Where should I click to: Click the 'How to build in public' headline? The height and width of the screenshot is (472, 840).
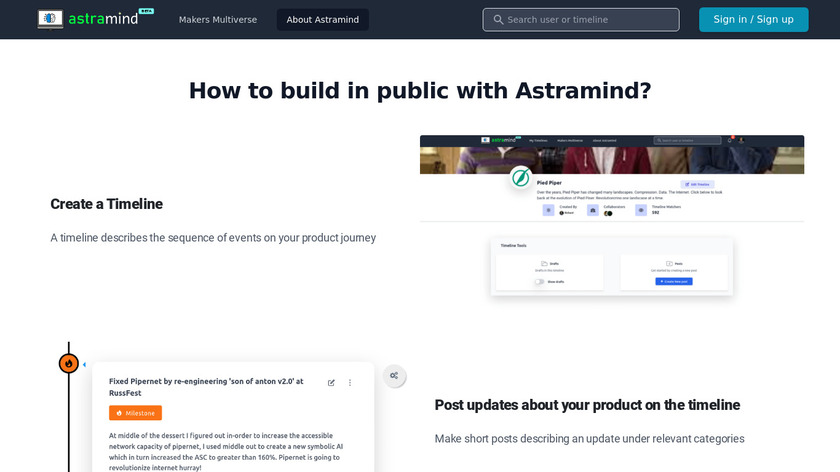[420, 91]
